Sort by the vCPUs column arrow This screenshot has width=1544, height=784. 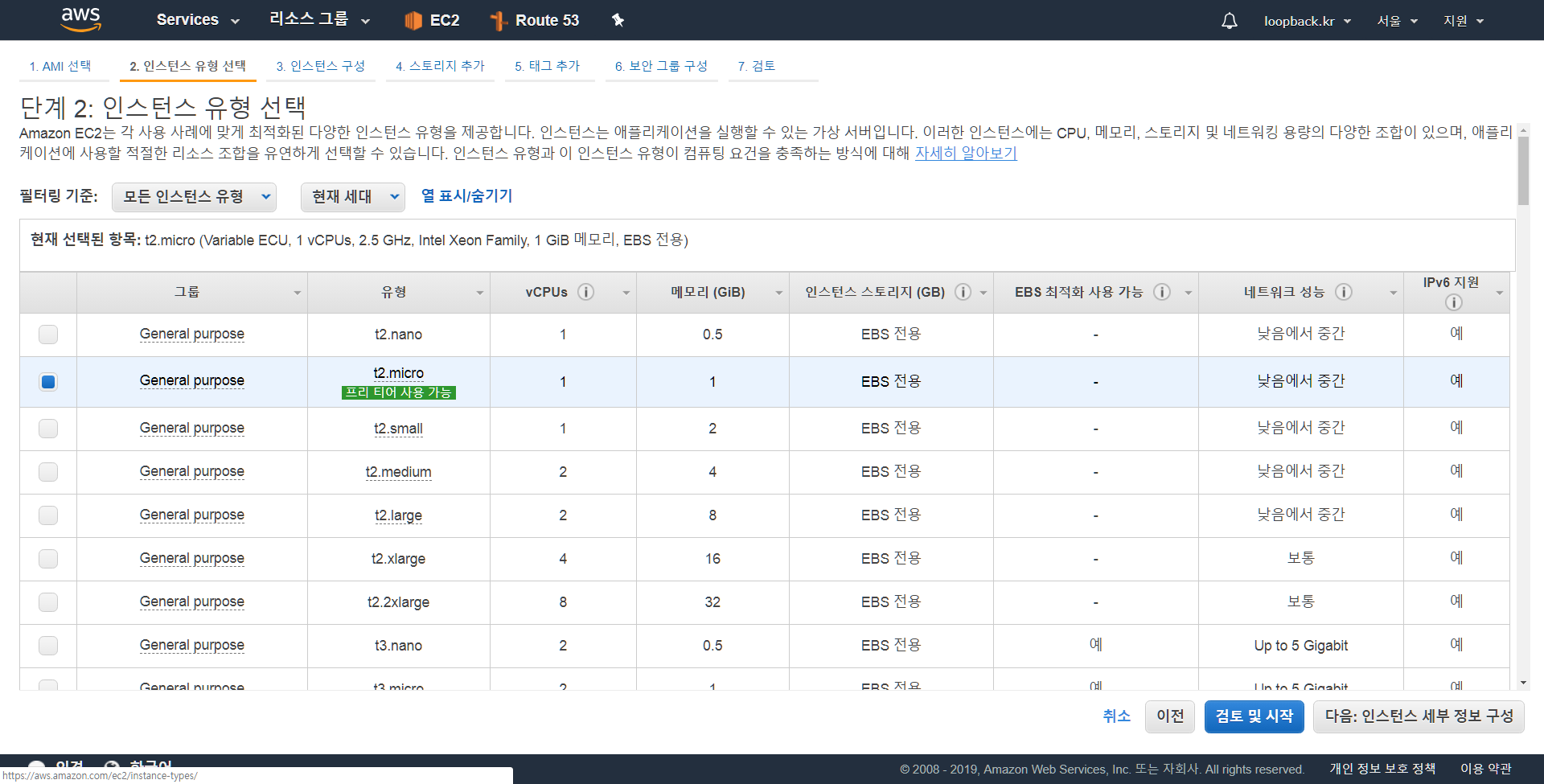[x=626, y=293]
